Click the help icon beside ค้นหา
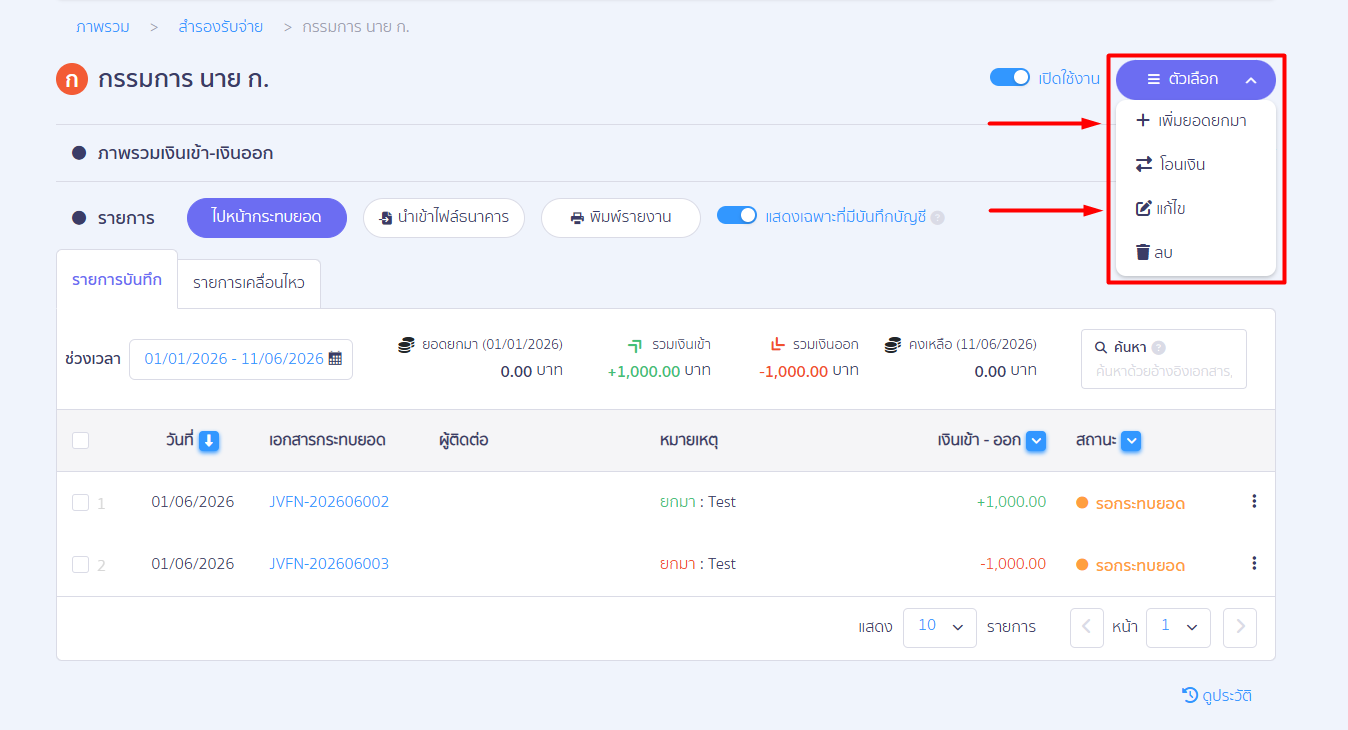Viewport: 1348px width, 730px height. [1158, 348]
